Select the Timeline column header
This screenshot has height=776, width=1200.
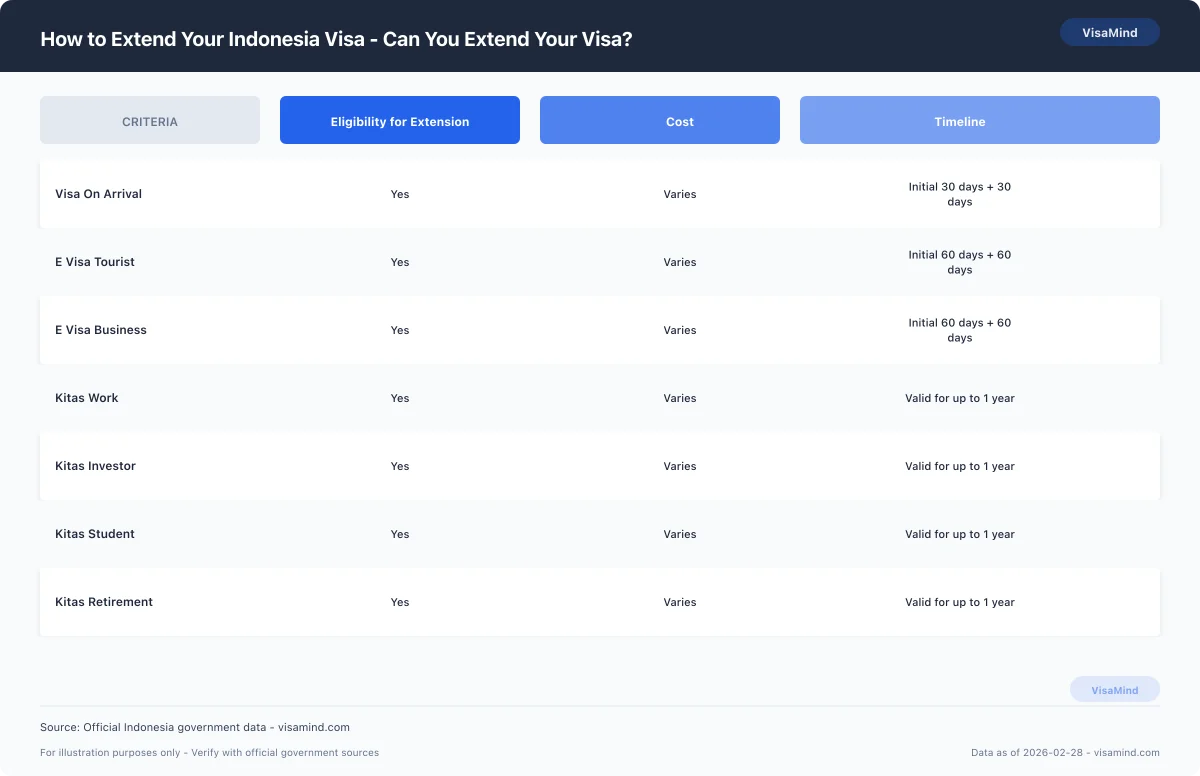pyautogui.click(x=959, y=120)
